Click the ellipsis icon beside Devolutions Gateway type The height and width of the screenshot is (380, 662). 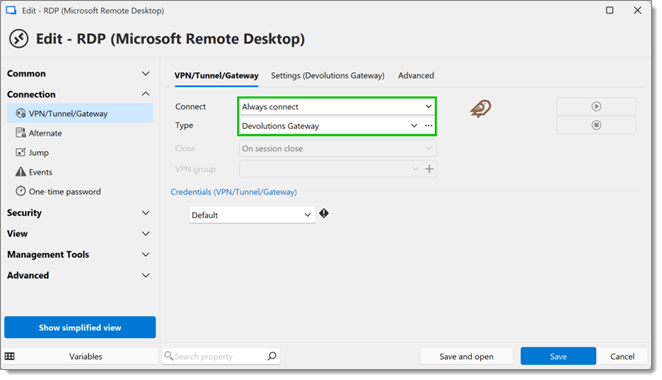429,126
